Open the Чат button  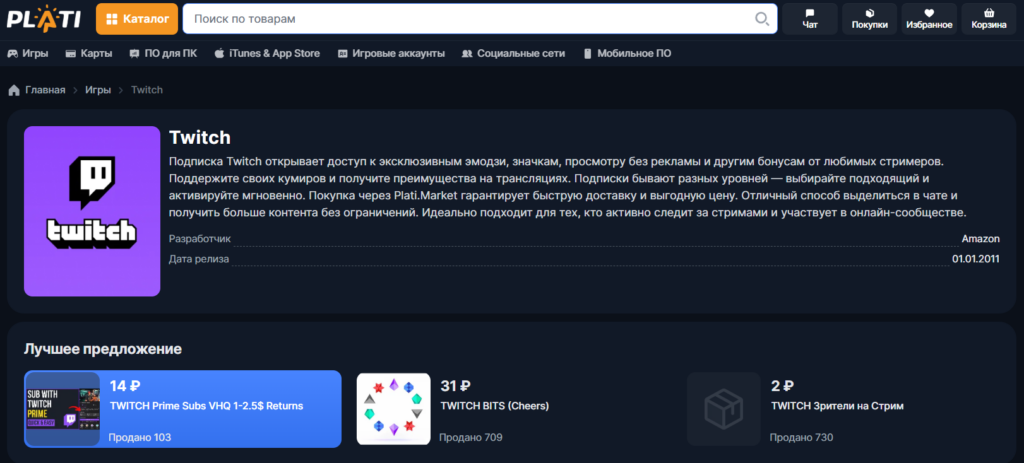coord(810,19)
